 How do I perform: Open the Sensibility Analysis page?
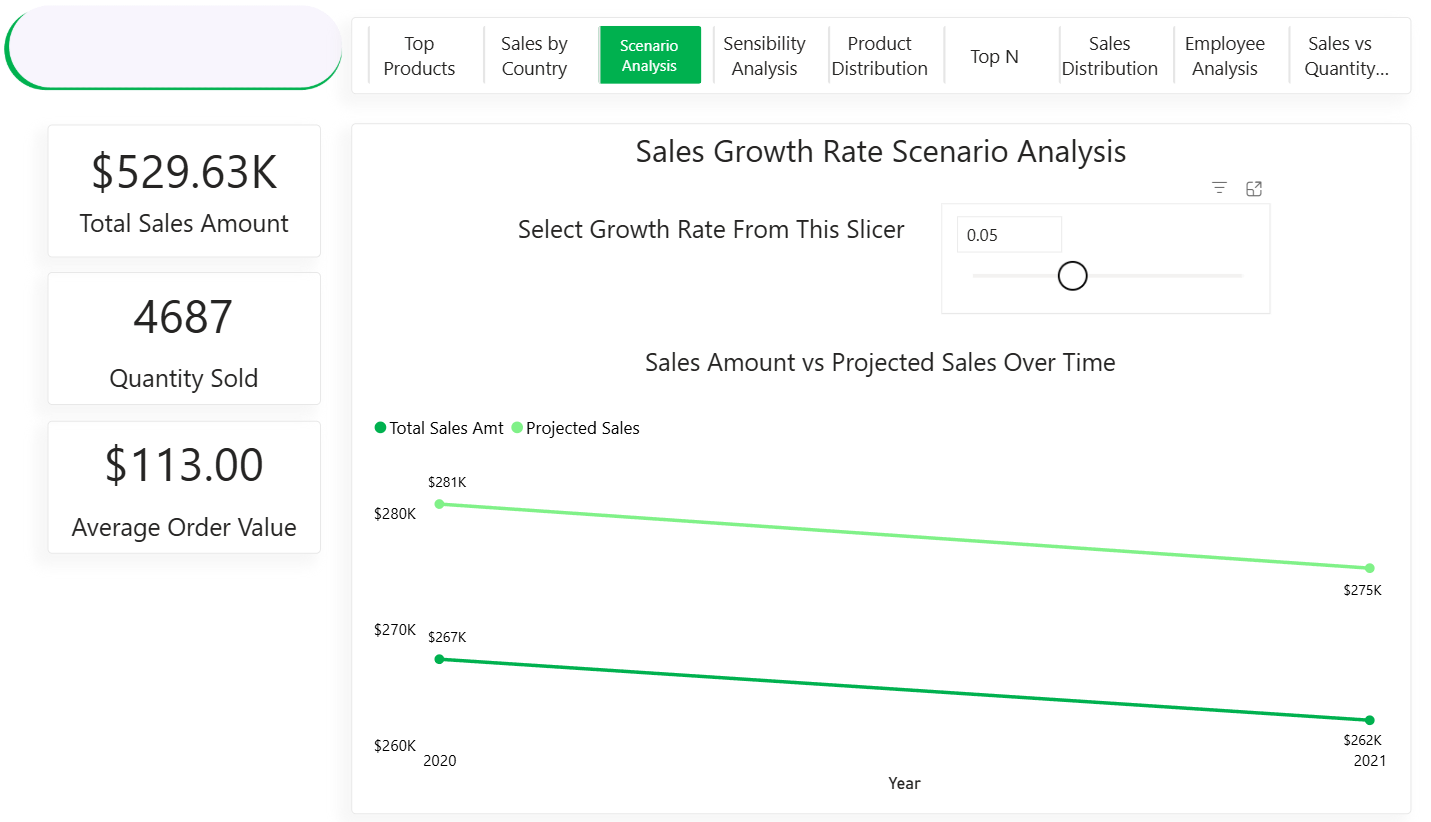point(765,55)
